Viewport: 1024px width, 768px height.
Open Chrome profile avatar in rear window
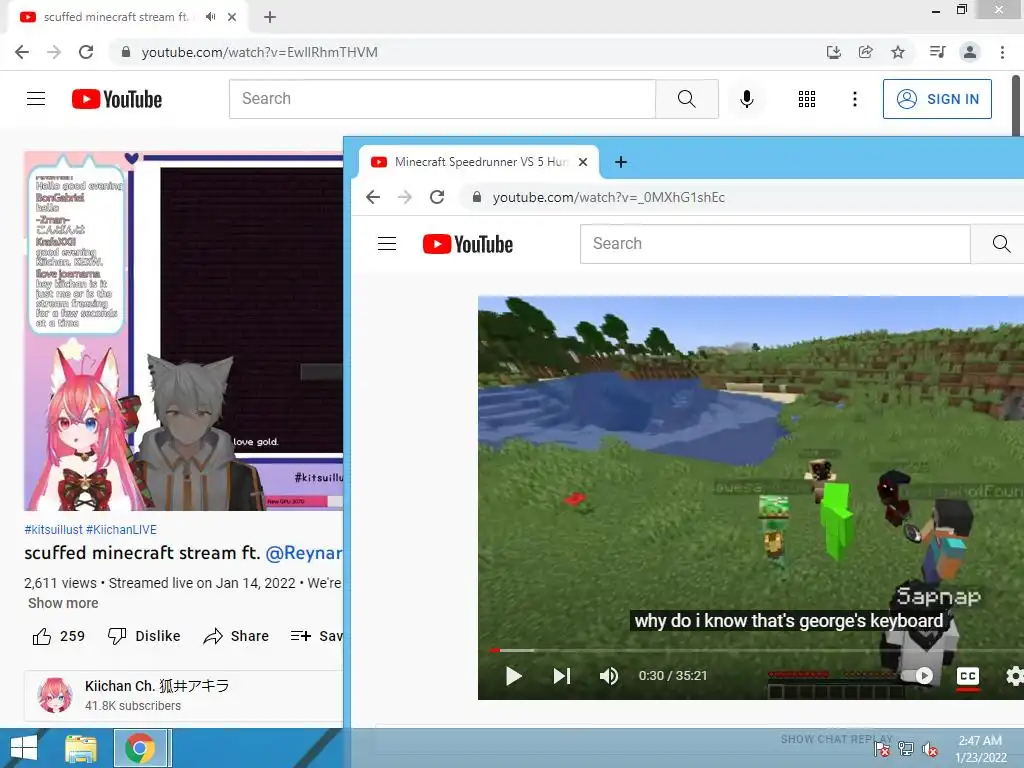(970, 52)
